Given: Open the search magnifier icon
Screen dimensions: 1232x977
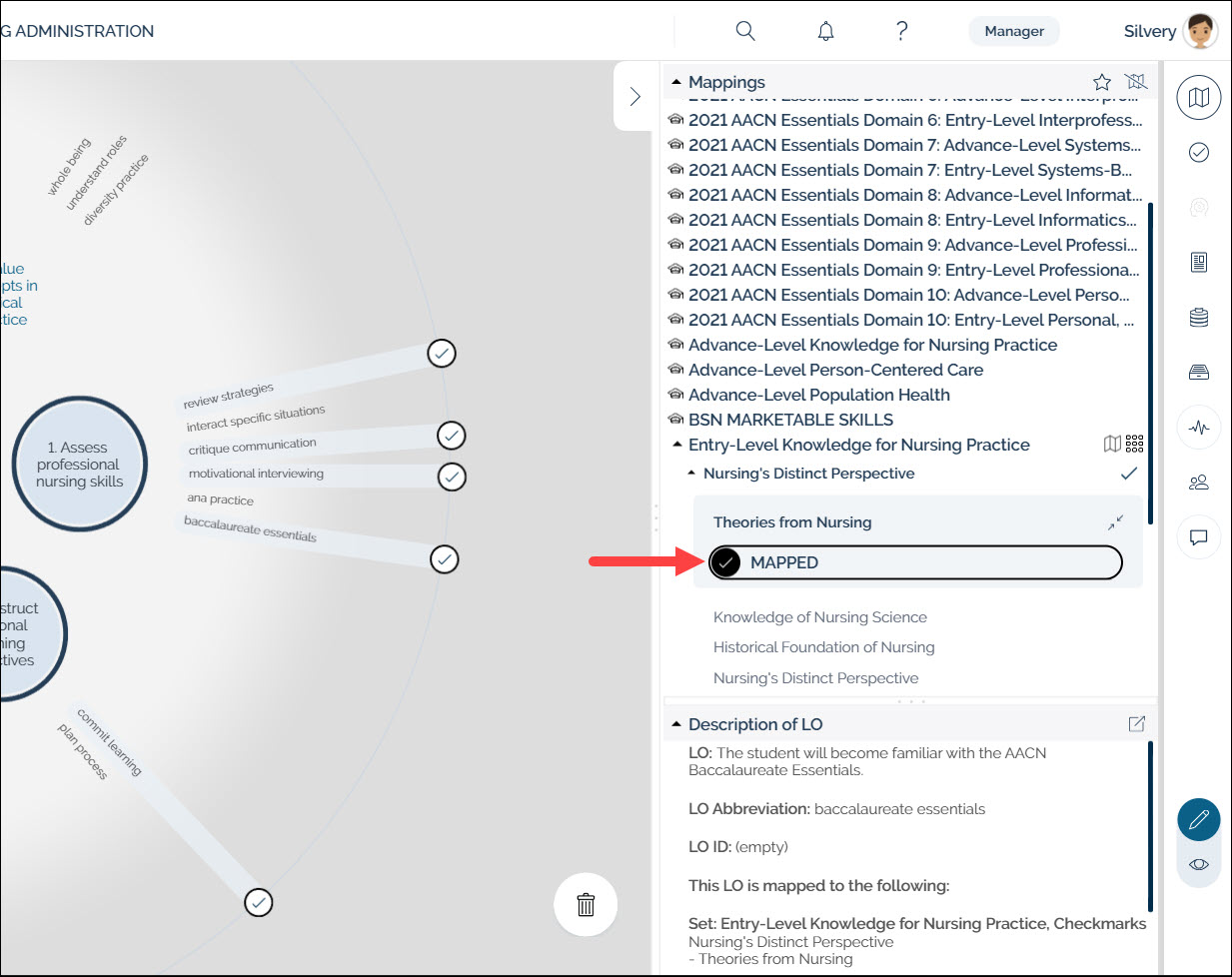Looking at the screenshot, I should click(745, 31).
